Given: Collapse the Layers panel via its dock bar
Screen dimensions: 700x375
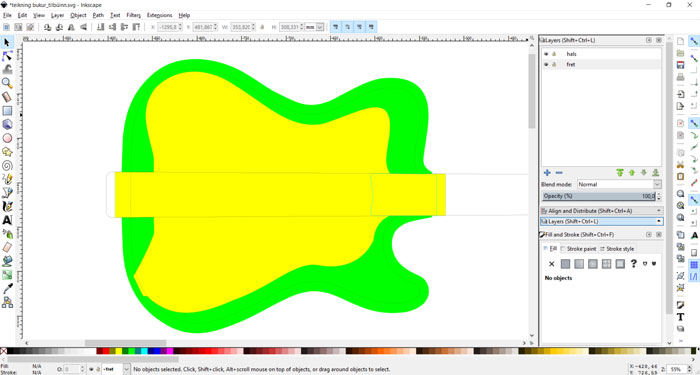Looking at the screenshot, I should coord(601,221).
